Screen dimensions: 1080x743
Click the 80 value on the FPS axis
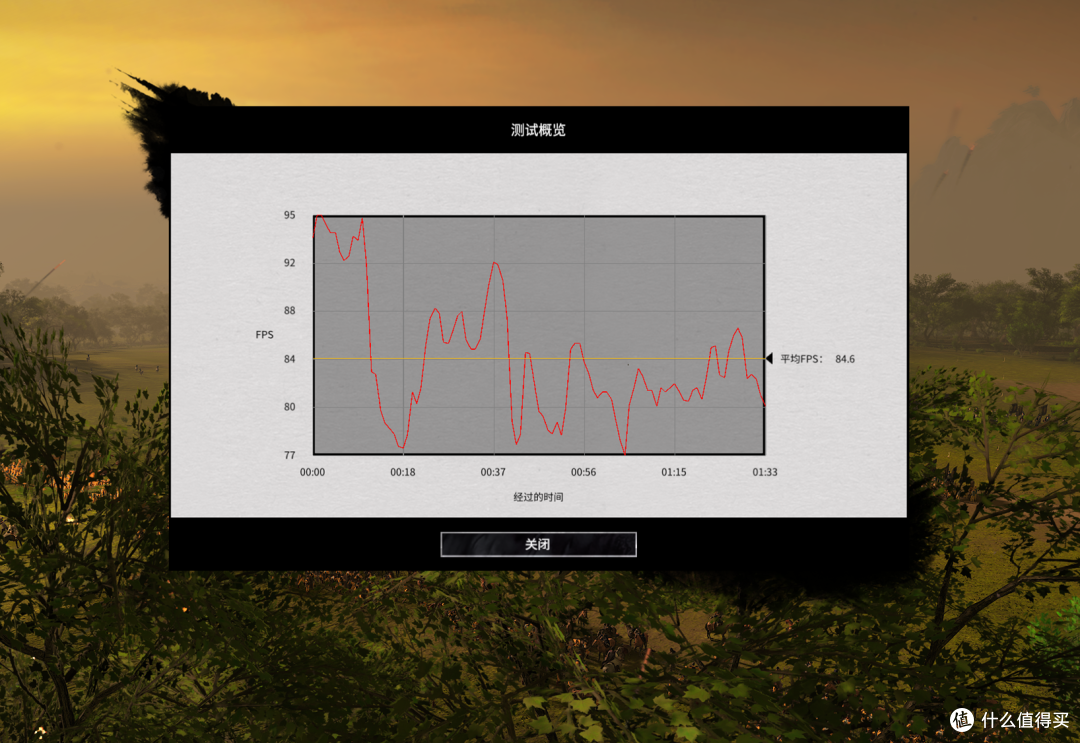tap(289, 406)
